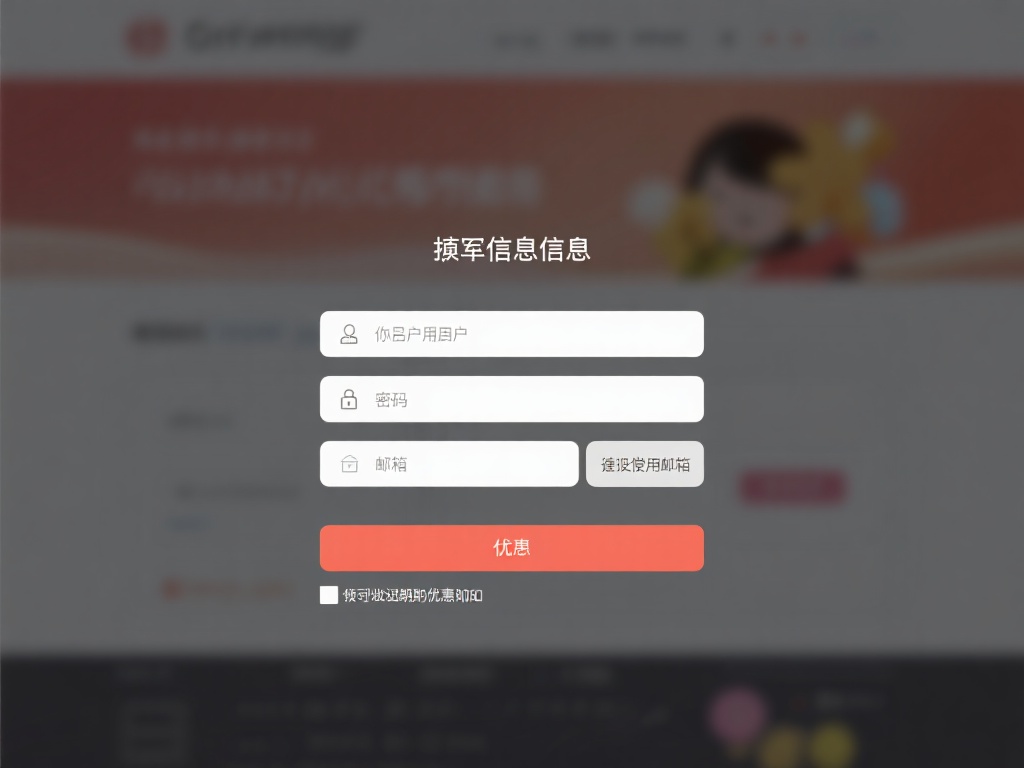Click the text label beside the checkbox
This screenshot has width=1024, height=768.
(413, 595)
